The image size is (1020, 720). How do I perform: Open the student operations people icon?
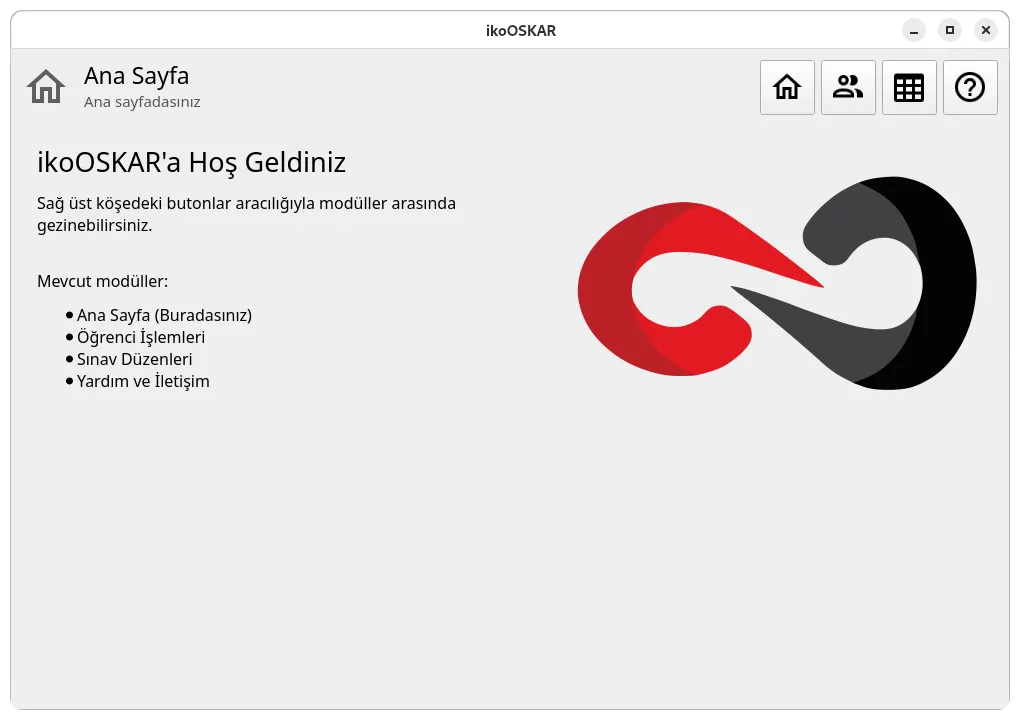click(848, 87)
